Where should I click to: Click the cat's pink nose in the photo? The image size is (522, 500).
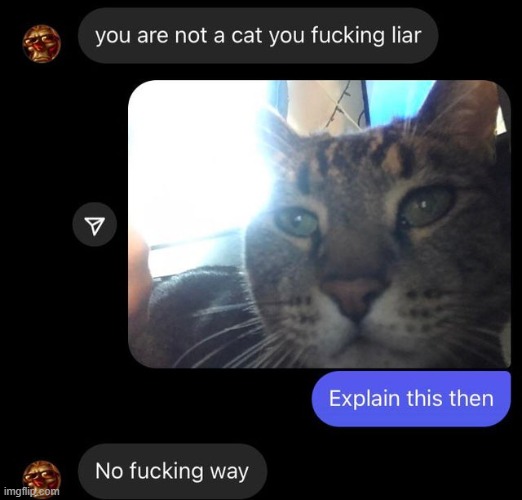(352, 298)
